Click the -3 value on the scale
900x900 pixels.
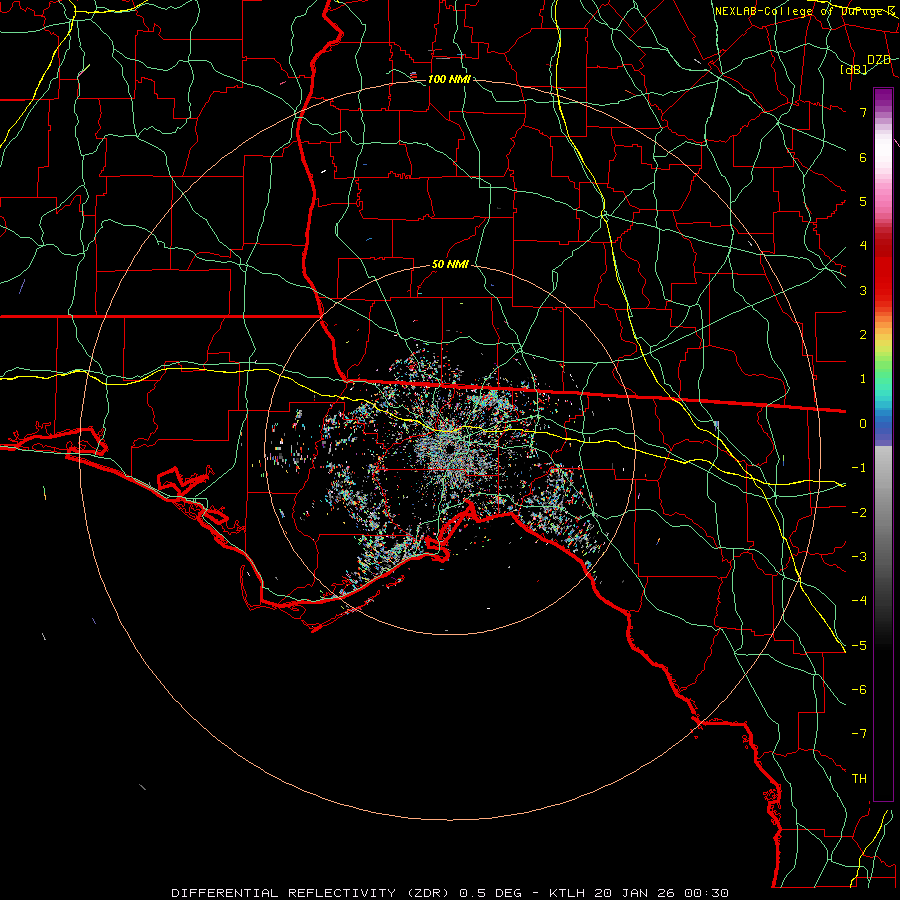point(859,557)
